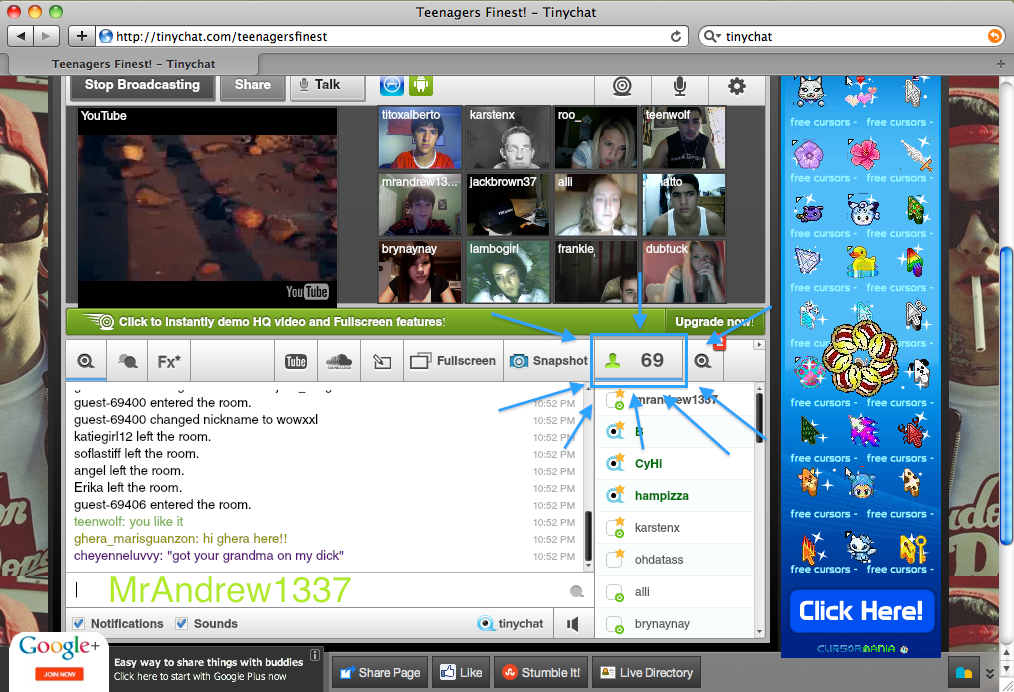
Task: Click the SoundCloud icon in toolbar
Action: 339,361
